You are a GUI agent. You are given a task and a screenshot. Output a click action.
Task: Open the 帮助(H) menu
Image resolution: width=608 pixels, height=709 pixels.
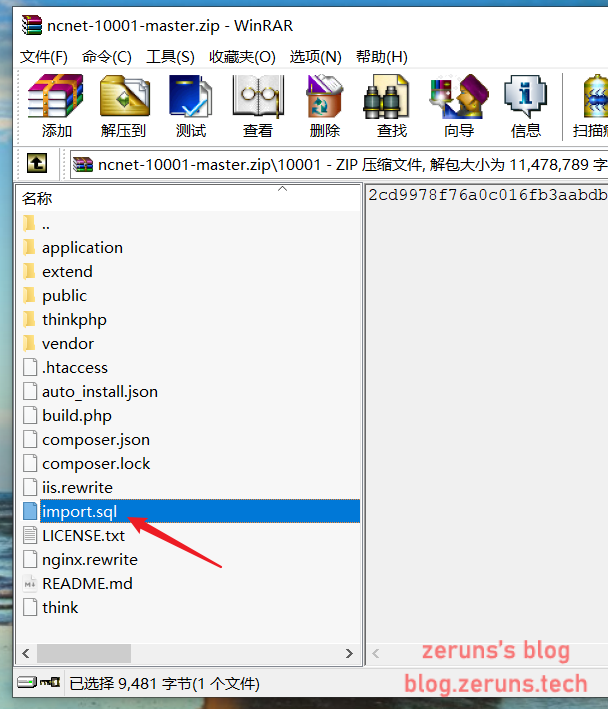click(382, 57)
